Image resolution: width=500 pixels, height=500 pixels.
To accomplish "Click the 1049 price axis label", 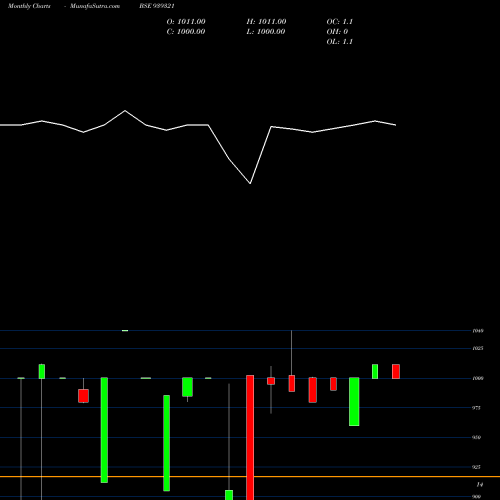I will coord(478,331).
